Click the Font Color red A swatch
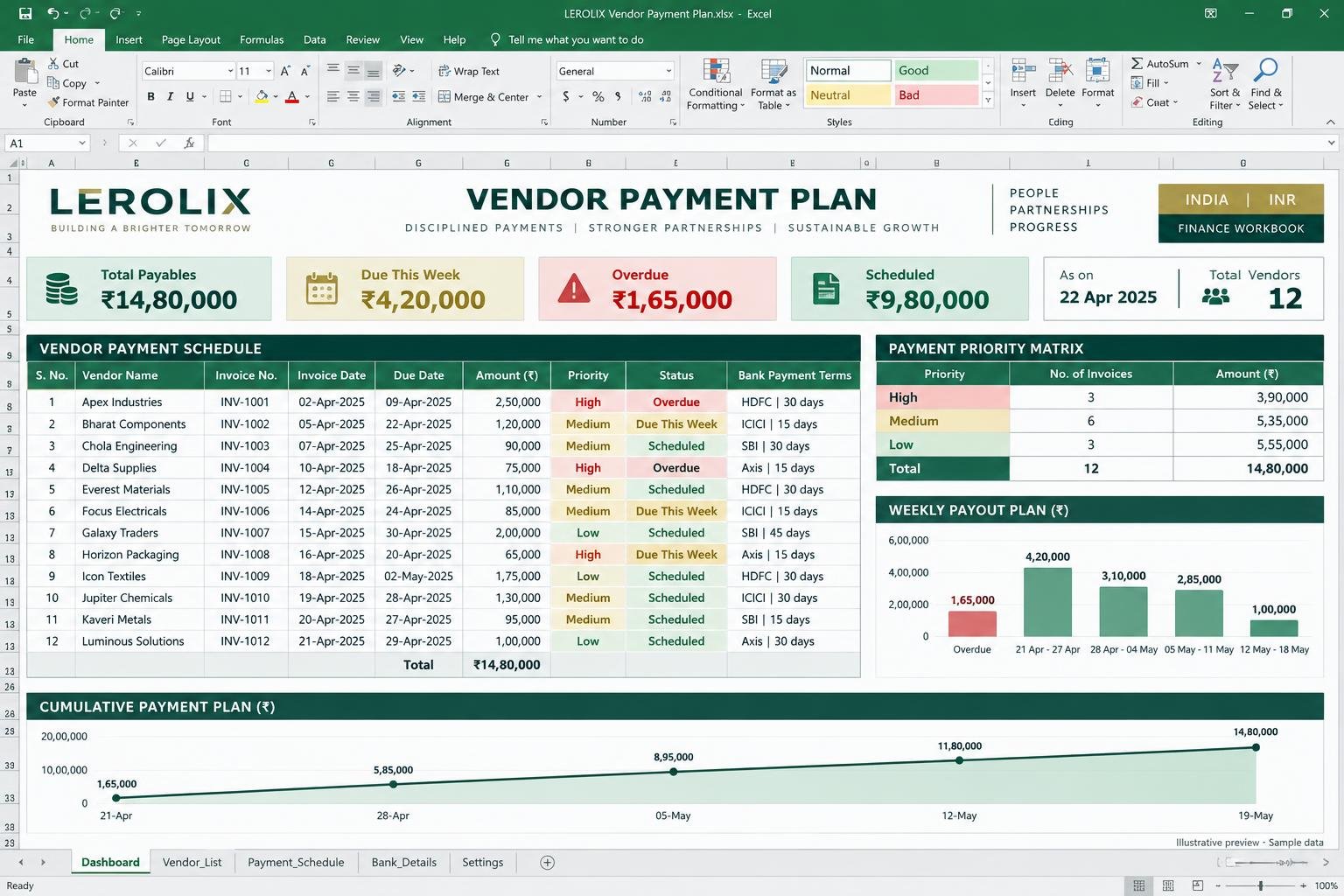 (x=292, y=96)
